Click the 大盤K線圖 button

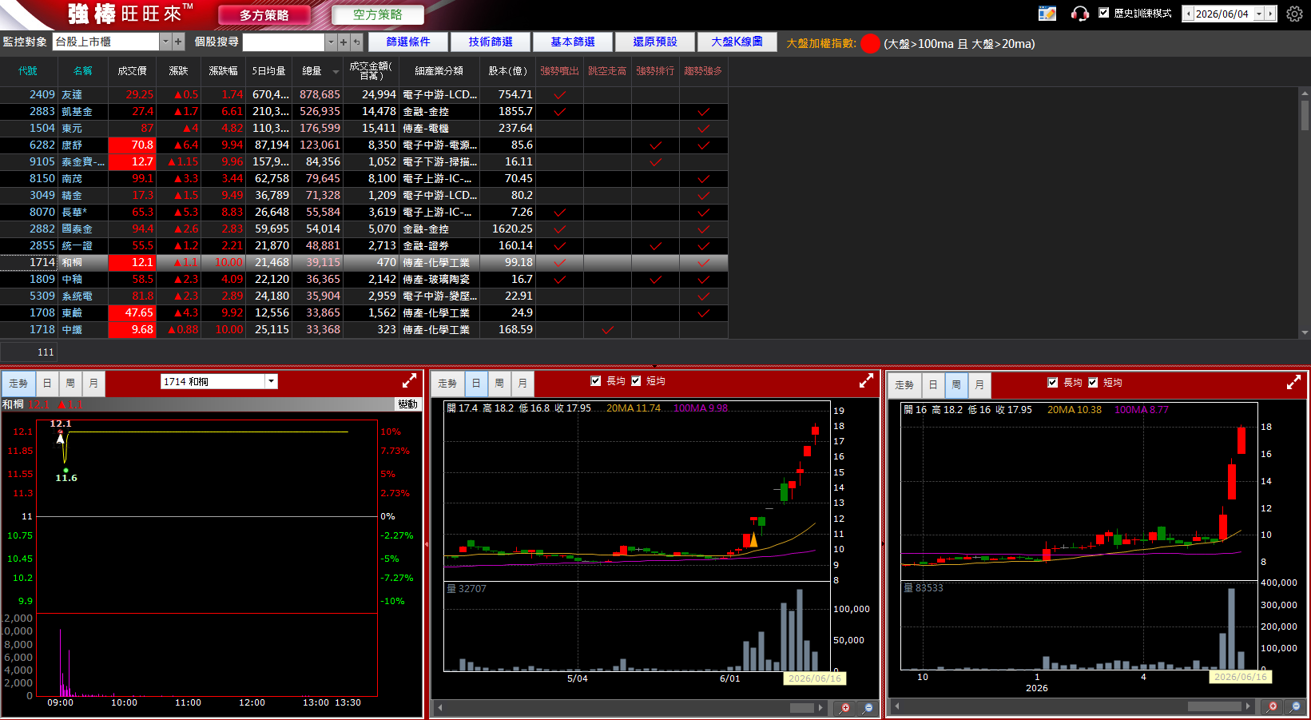pyautogui.click(x=737, y=42)
